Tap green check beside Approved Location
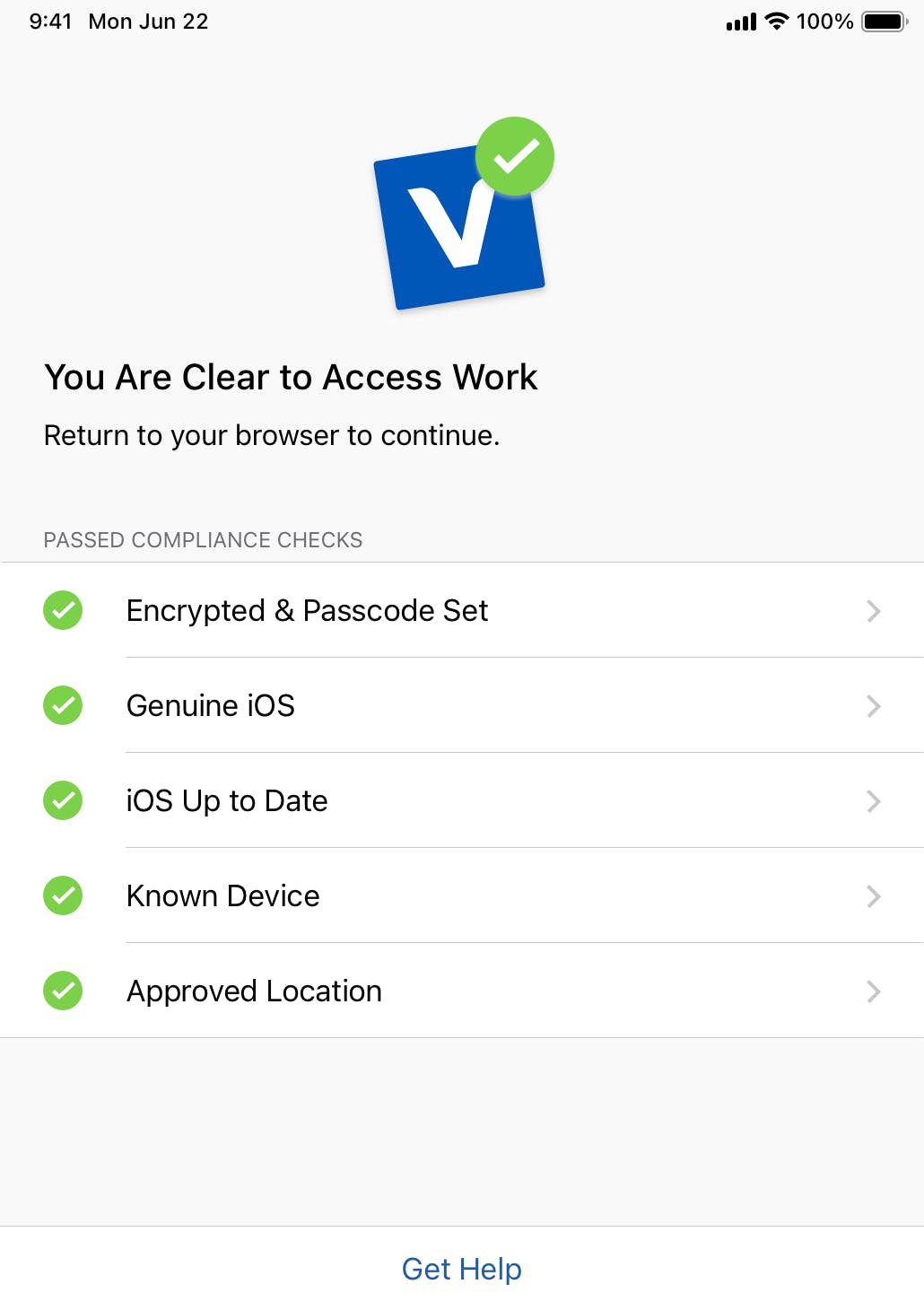Viewport: 924px width, 1310px height. coord(63,991)
